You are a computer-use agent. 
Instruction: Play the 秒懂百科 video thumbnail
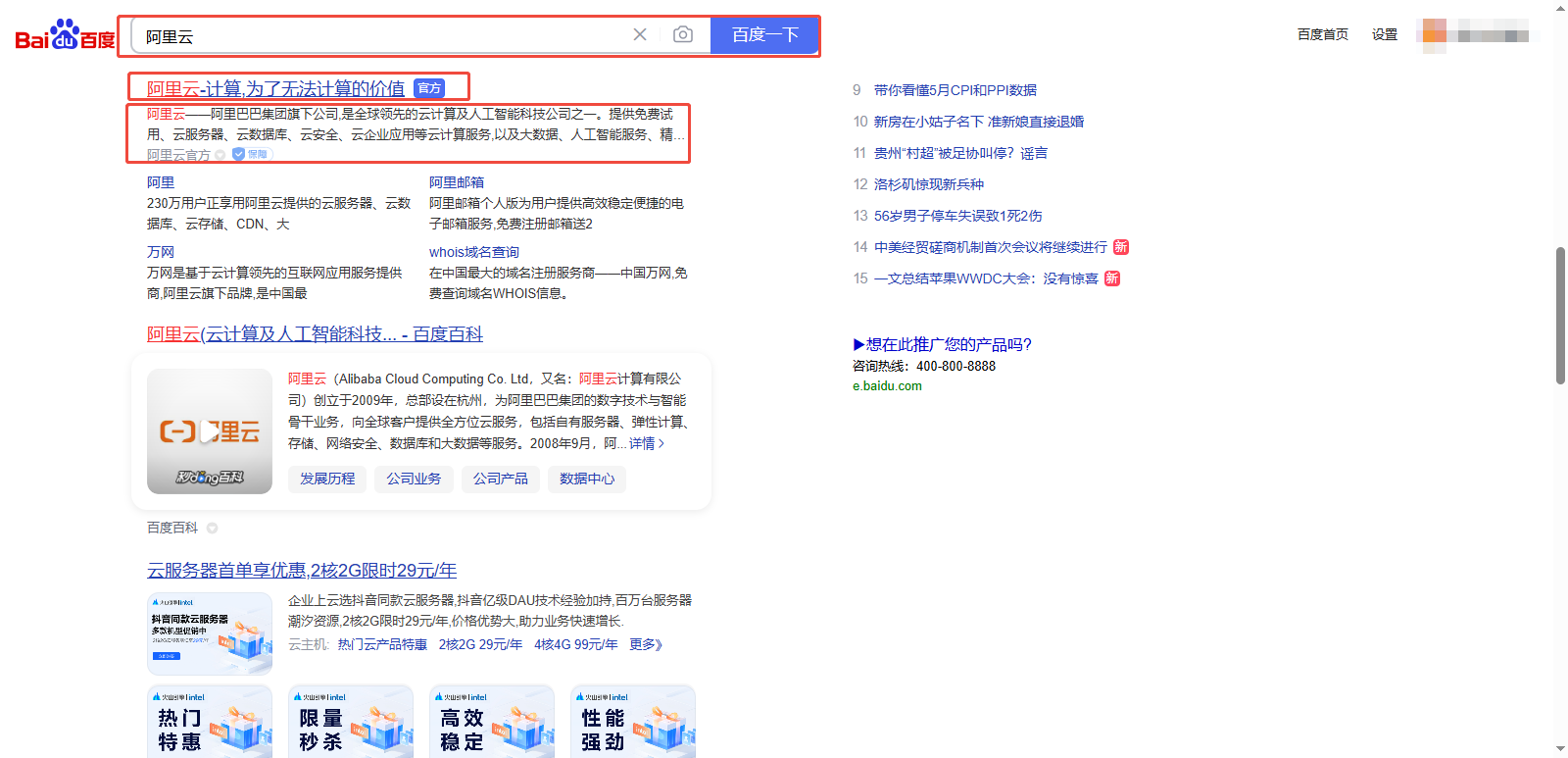click(210, 431)
